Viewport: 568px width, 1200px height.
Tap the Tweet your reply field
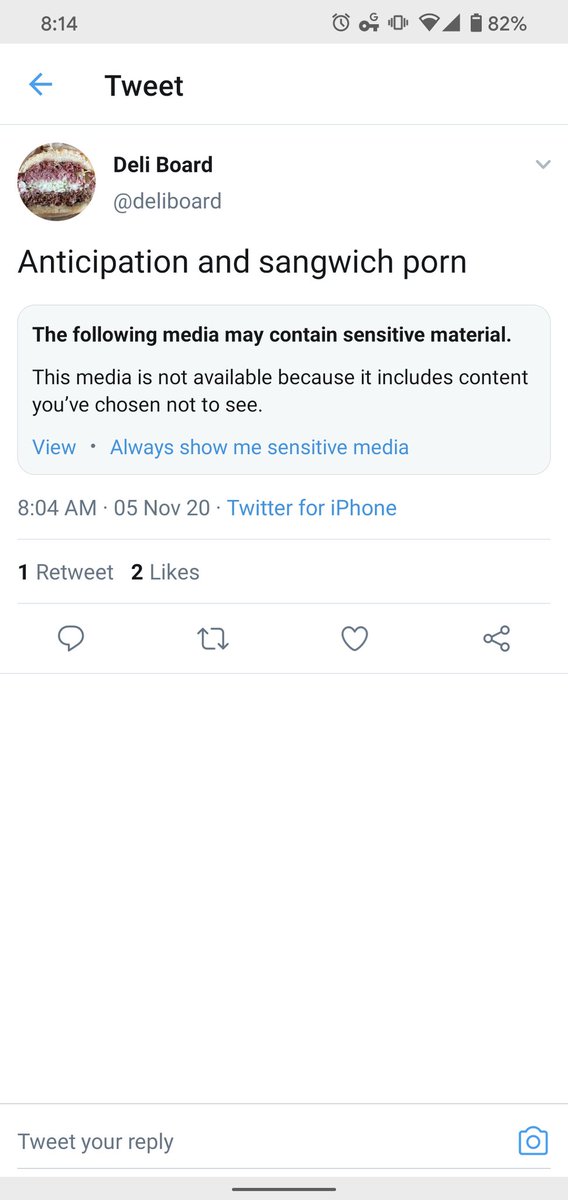[x=260, y=1141]
